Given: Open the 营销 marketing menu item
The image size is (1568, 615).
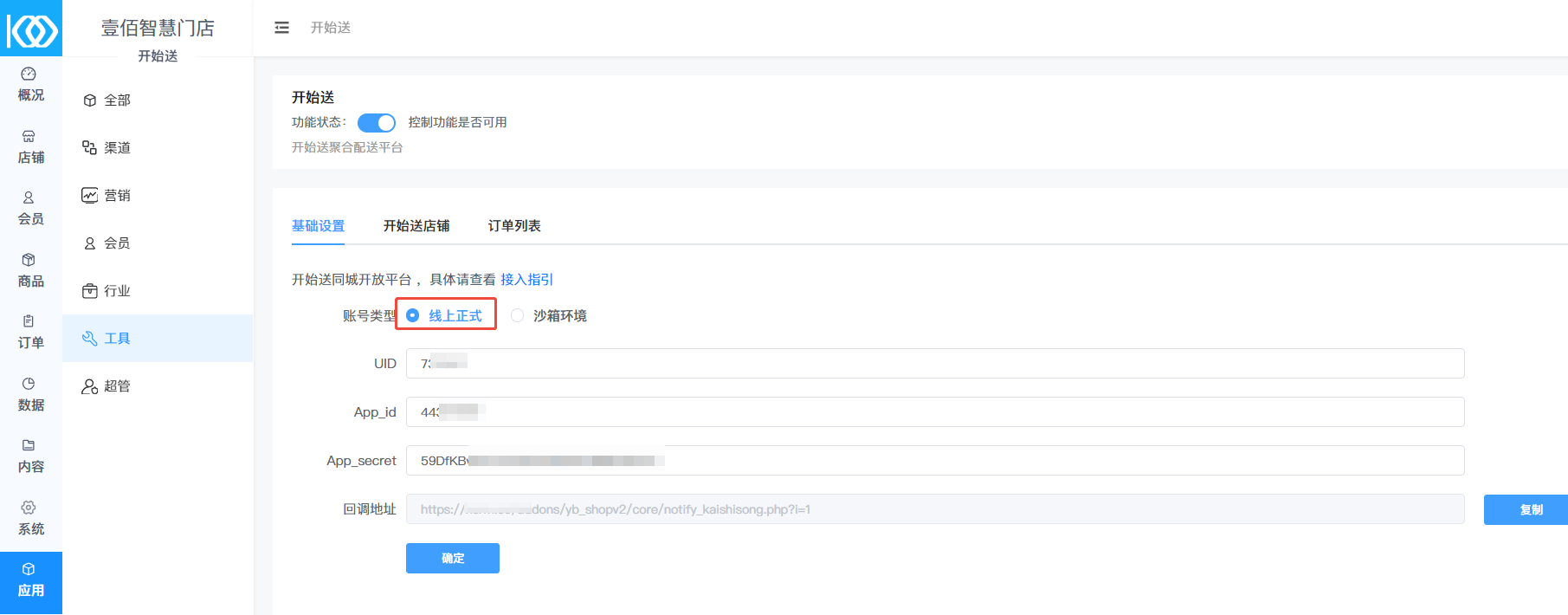Looking at the screenshot, I should click(117, 196).
